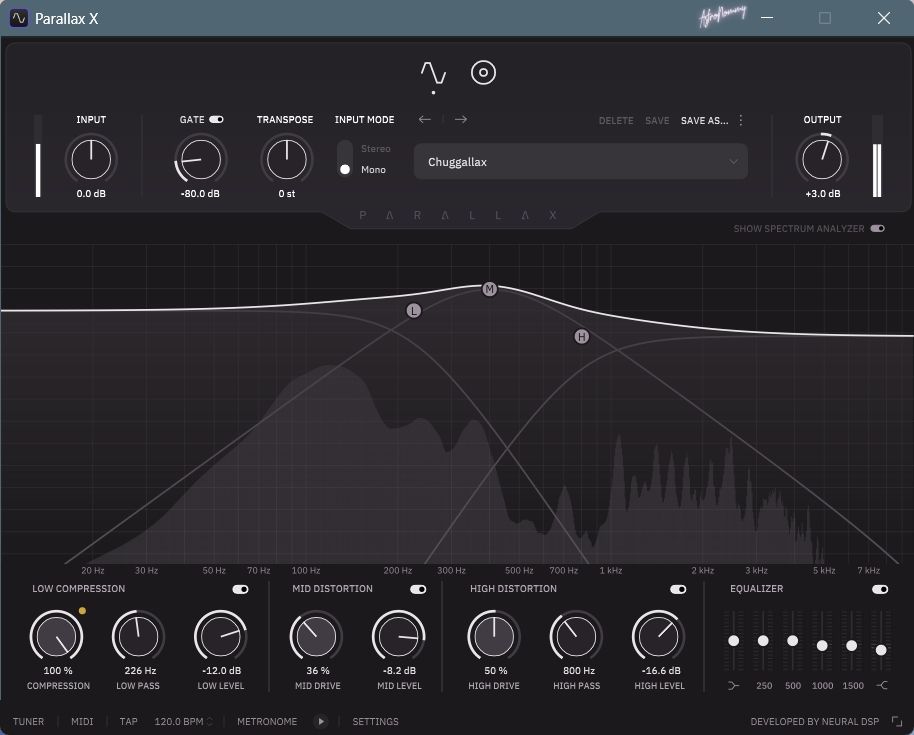Disable the Low Compression section
Viewport: 914px width, 735px height.
pyautogui.click(x=240, y=589)
